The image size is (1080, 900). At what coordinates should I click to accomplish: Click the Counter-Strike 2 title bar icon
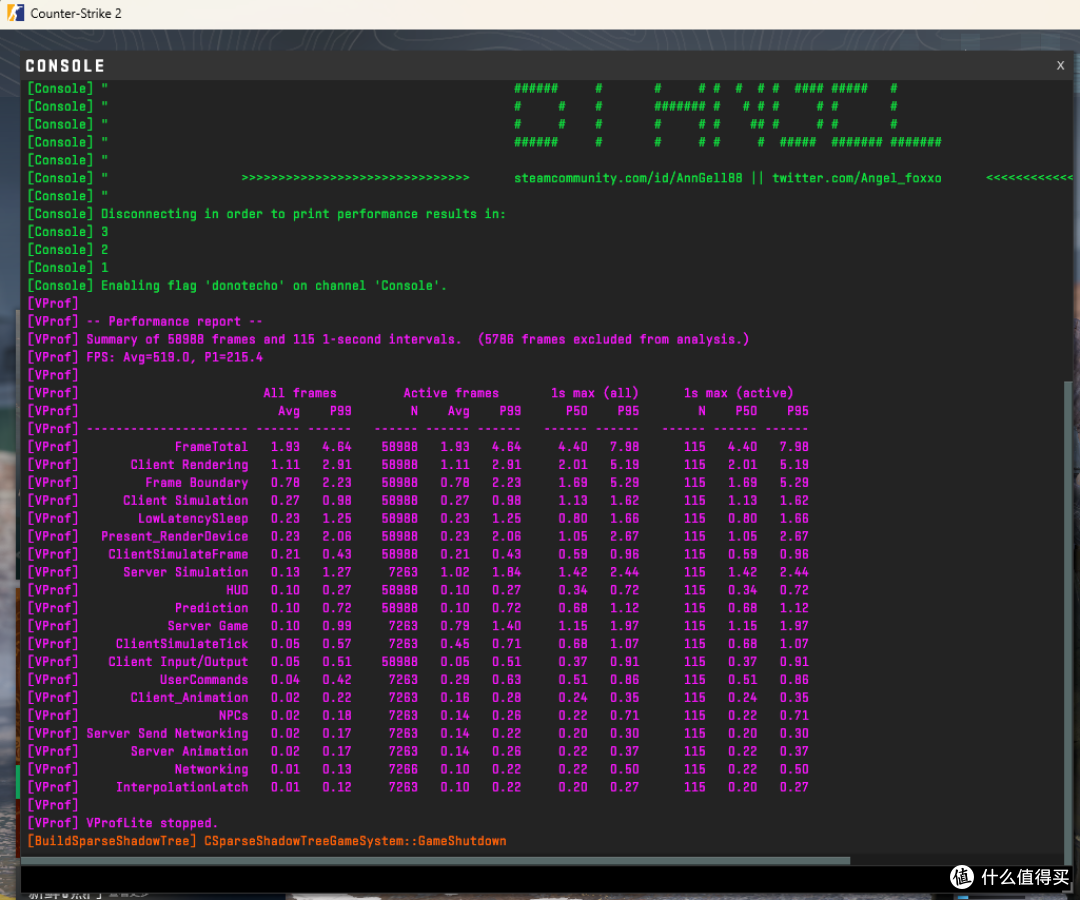pos(15,13)
